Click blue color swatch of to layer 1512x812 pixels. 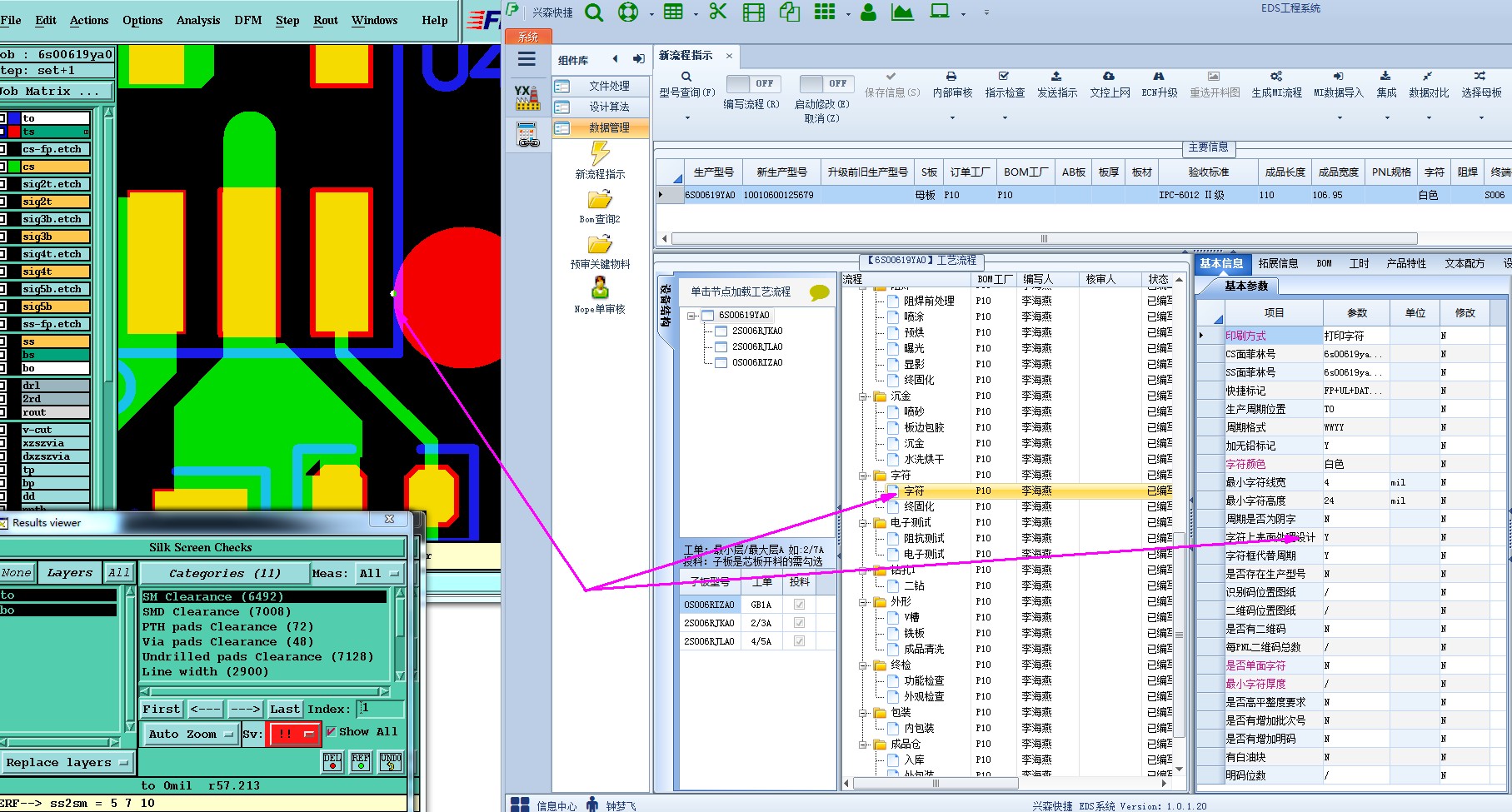click(14, 118)
